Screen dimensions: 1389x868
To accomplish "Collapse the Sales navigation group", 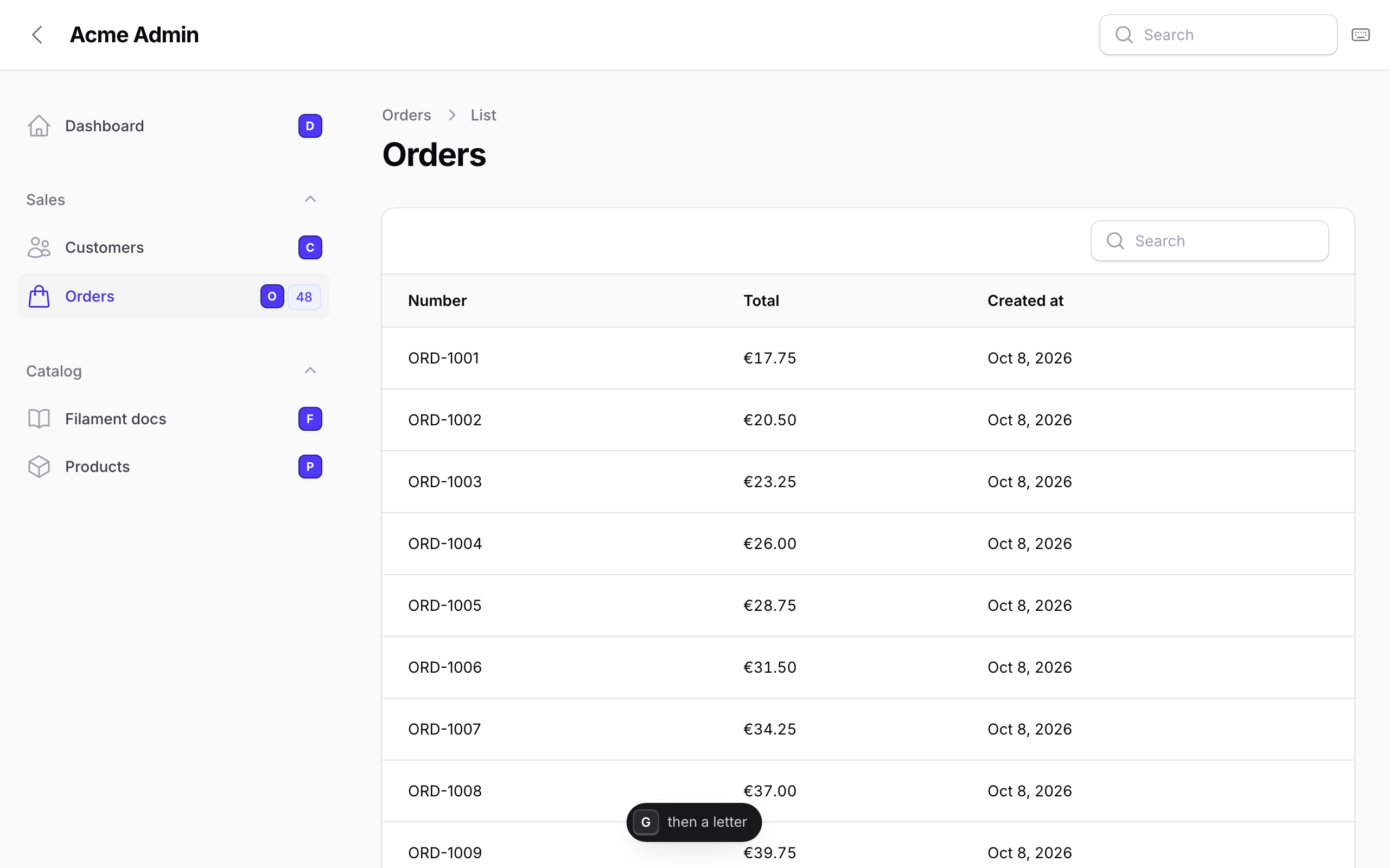I will tap(310, 199).
